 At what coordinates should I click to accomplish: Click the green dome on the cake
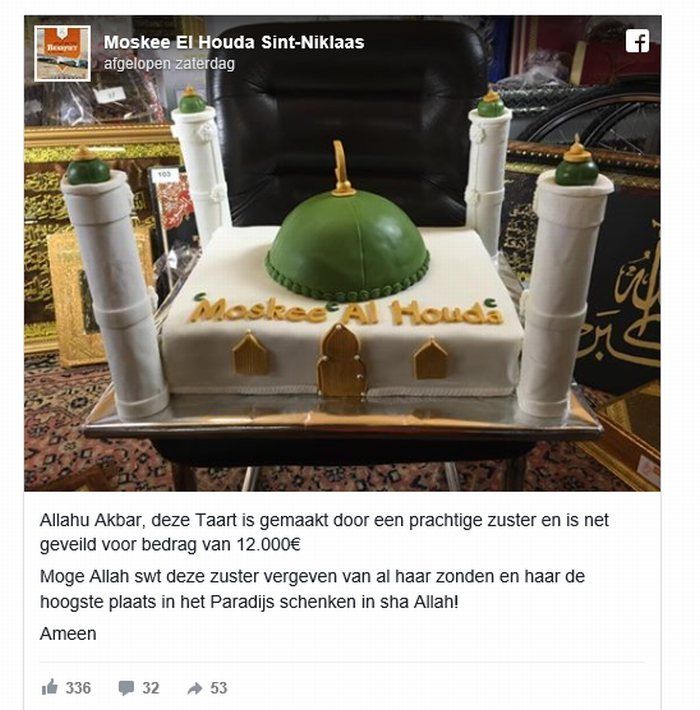pos(347,247)
